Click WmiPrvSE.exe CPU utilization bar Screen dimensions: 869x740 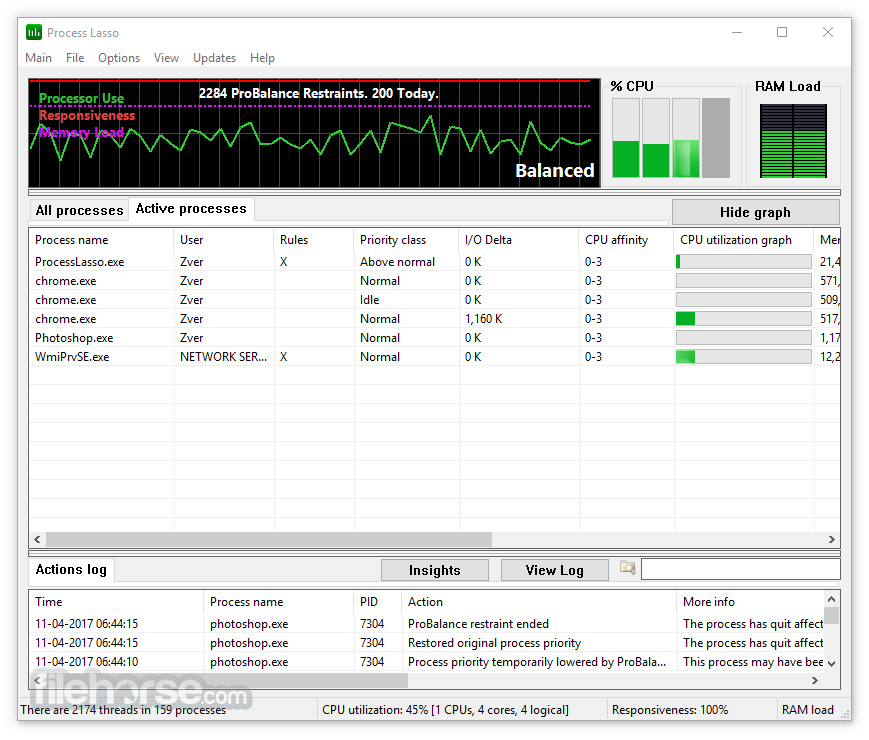point(744,357)
